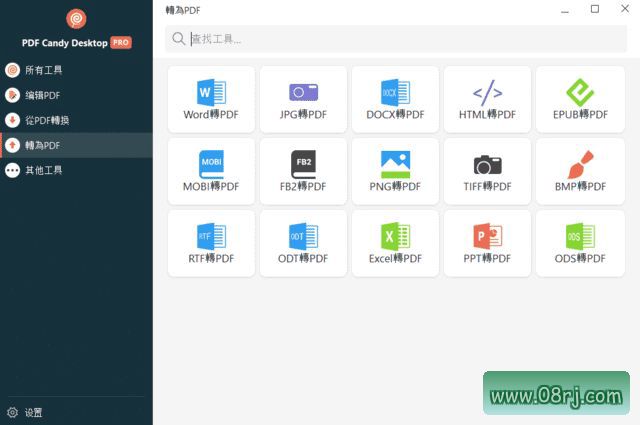Open the ODS to PDF converter tool
The height and width of the screenshot is (425, 640).
point(580,243)
